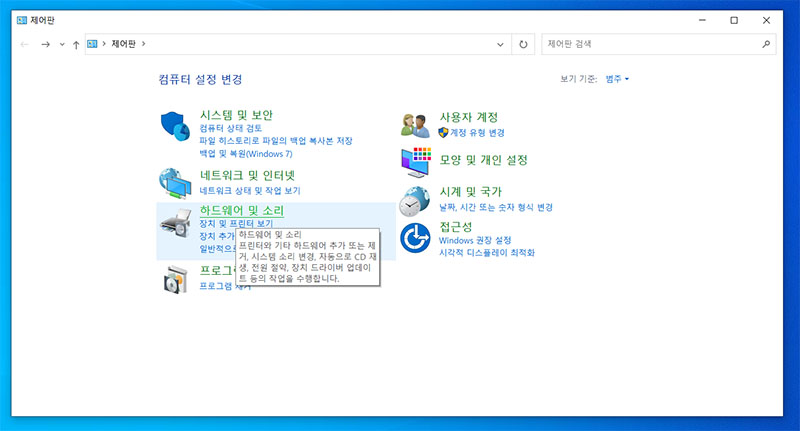Minimize the 제어판 window
The image size is (800, 431).
point(702,20)
